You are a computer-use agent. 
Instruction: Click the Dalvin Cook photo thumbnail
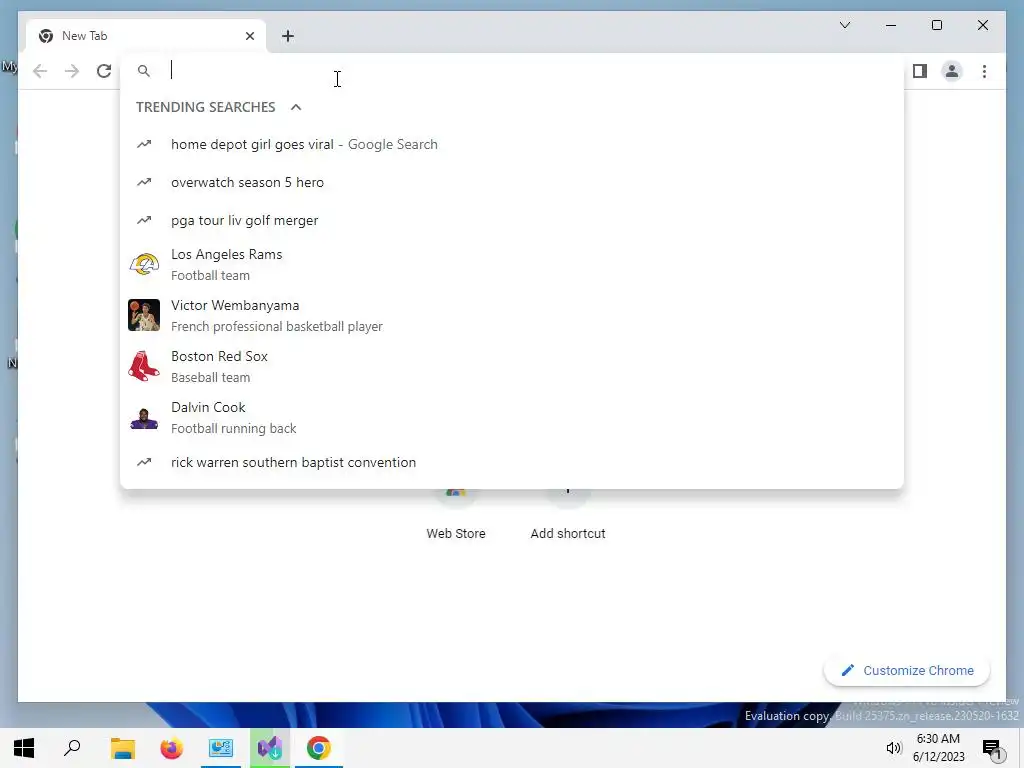[x=144, y=417]
